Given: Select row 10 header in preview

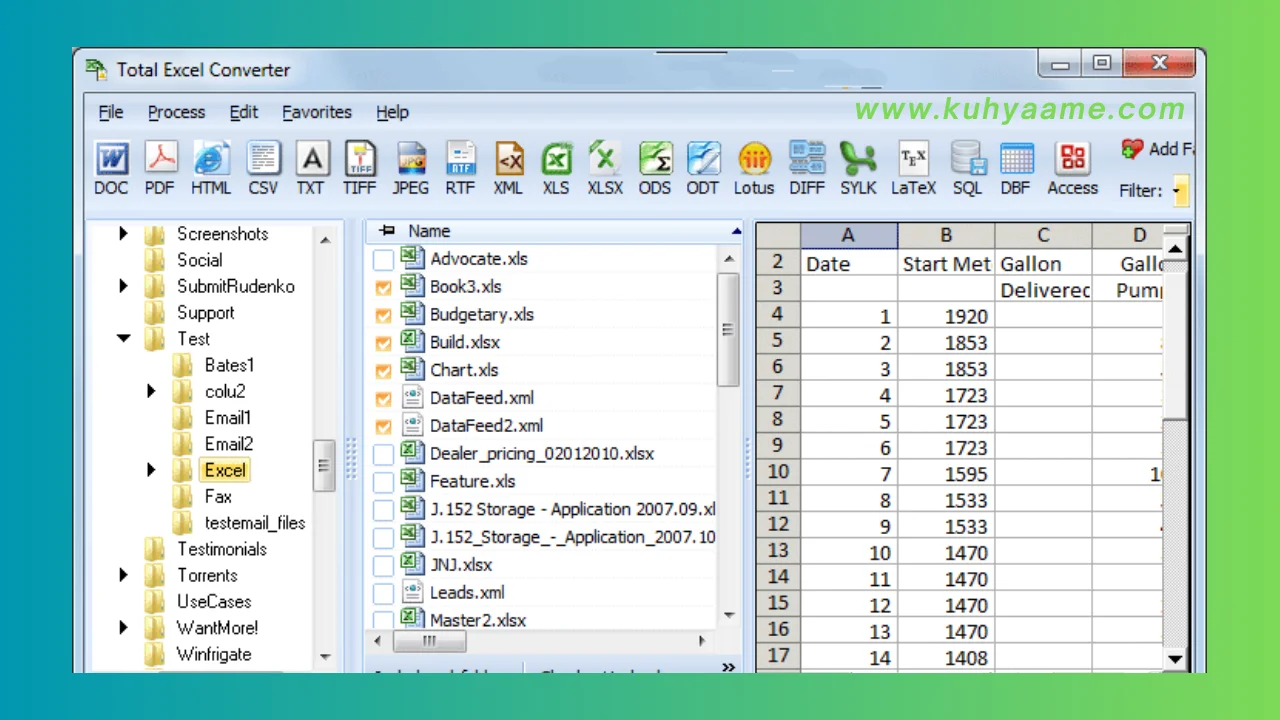Looking at the screenshot, I should (x=778, y=472).
